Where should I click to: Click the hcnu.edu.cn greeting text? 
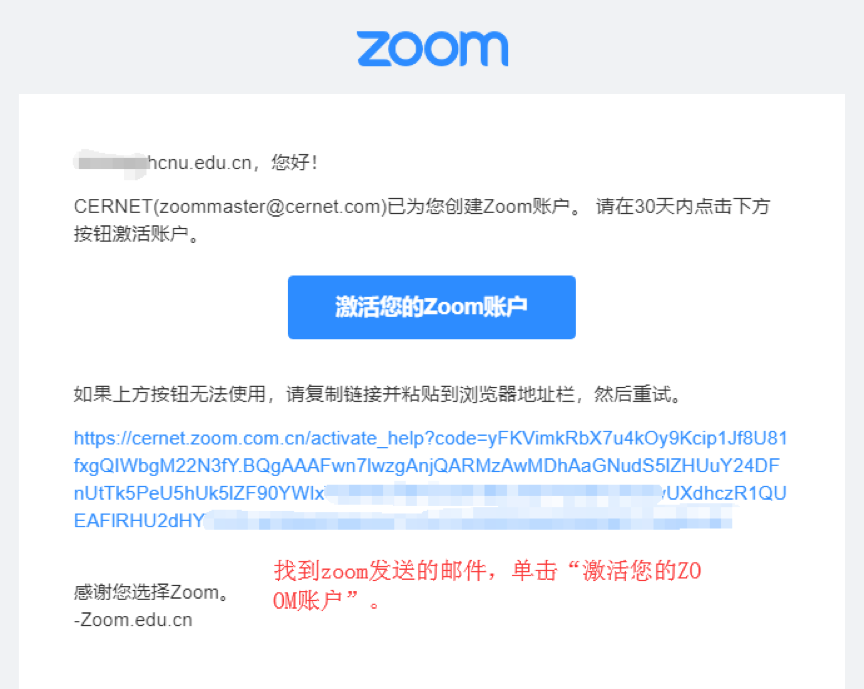coord(200,163)
